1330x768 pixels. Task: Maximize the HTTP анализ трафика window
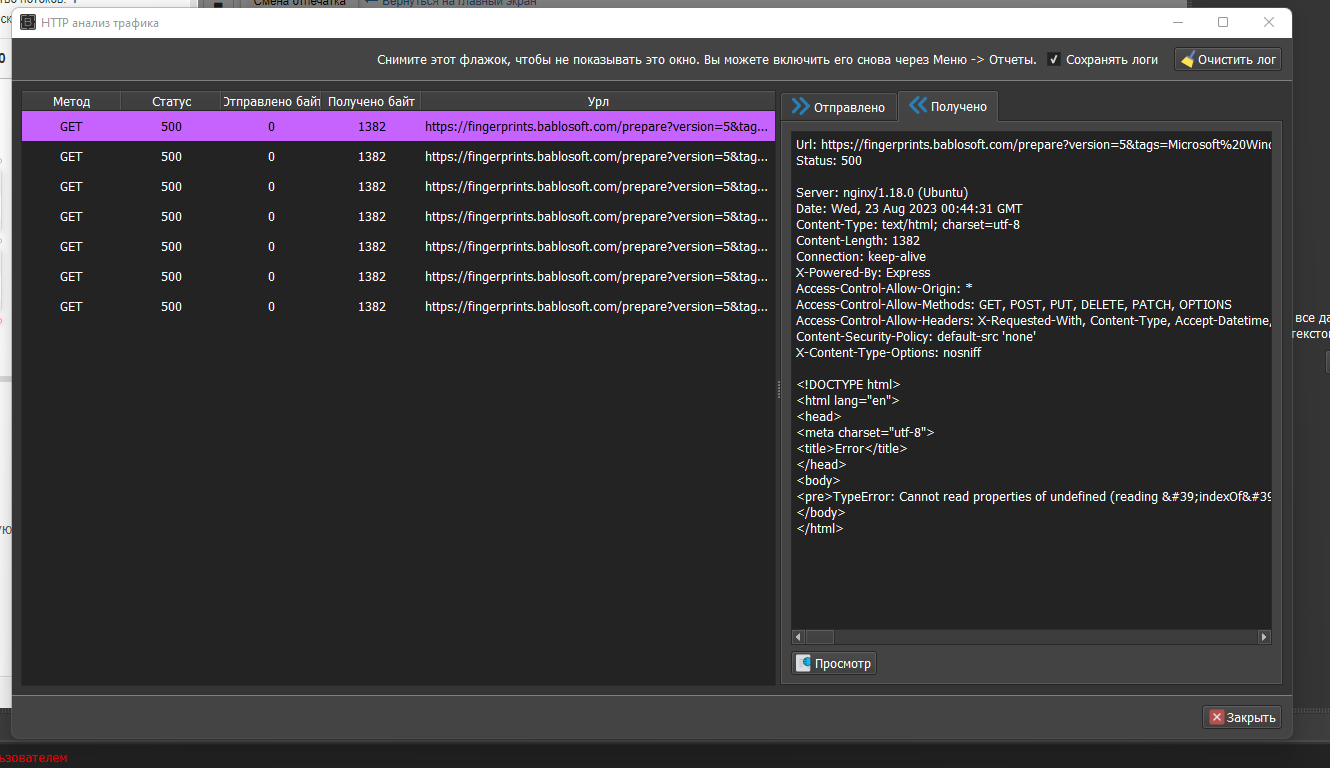click(x=1222, y=22)
